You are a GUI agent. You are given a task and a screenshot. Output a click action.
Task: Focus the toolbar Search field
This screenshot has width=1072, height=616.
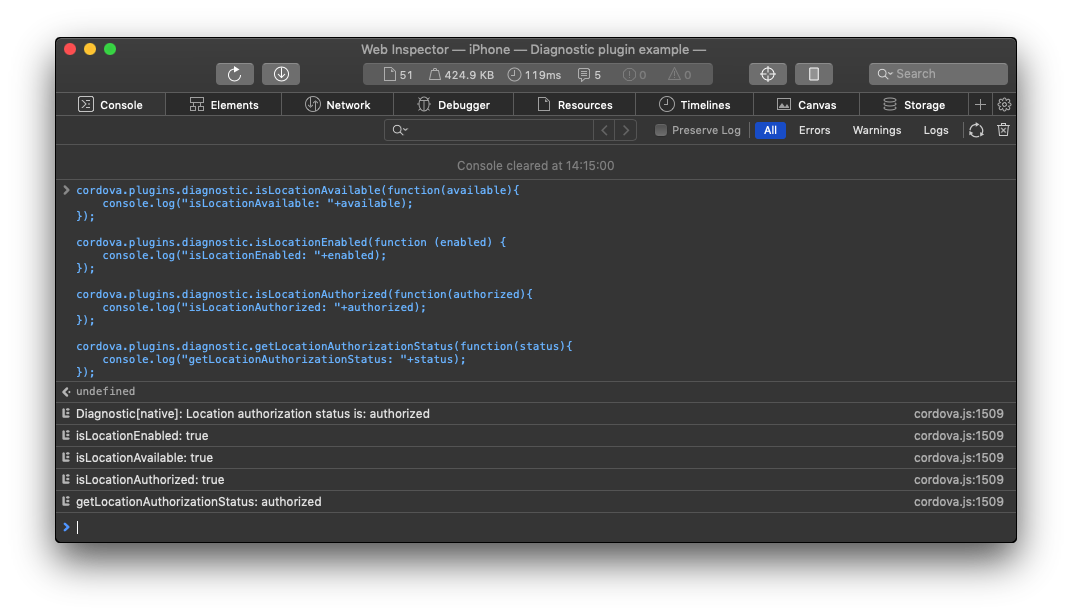[x=938, y=74]
